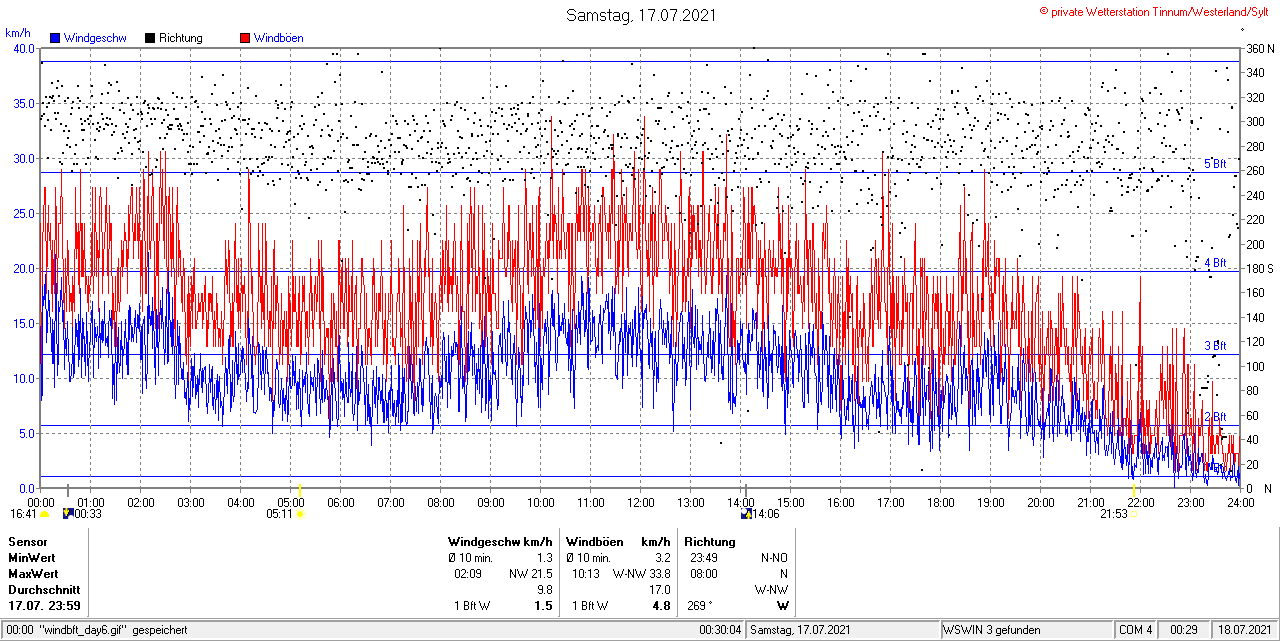Click the 00:30:04 status bar time
This screenshot has width=1280, height=641.
click(x=720, y=630)
